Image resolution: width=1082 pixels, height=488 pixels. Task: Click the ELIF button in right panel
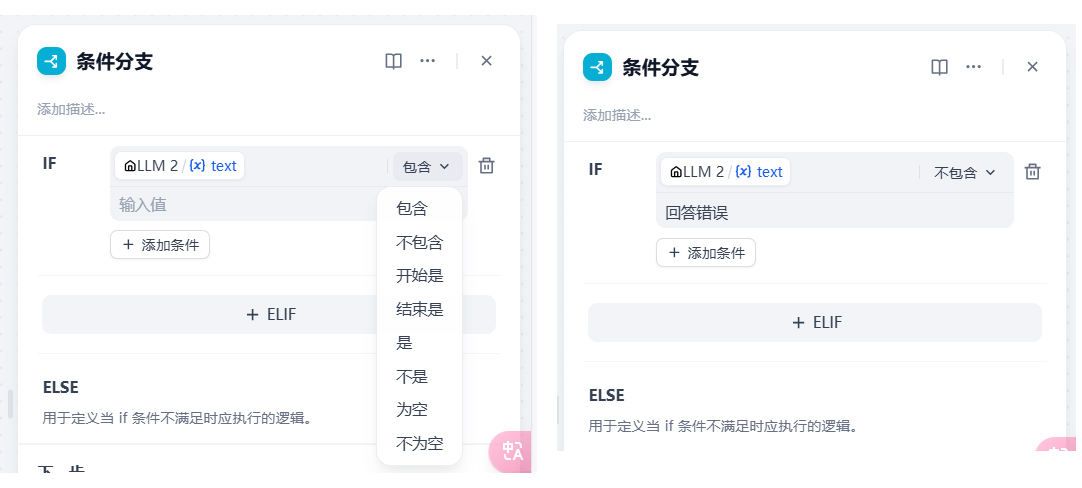815,322
